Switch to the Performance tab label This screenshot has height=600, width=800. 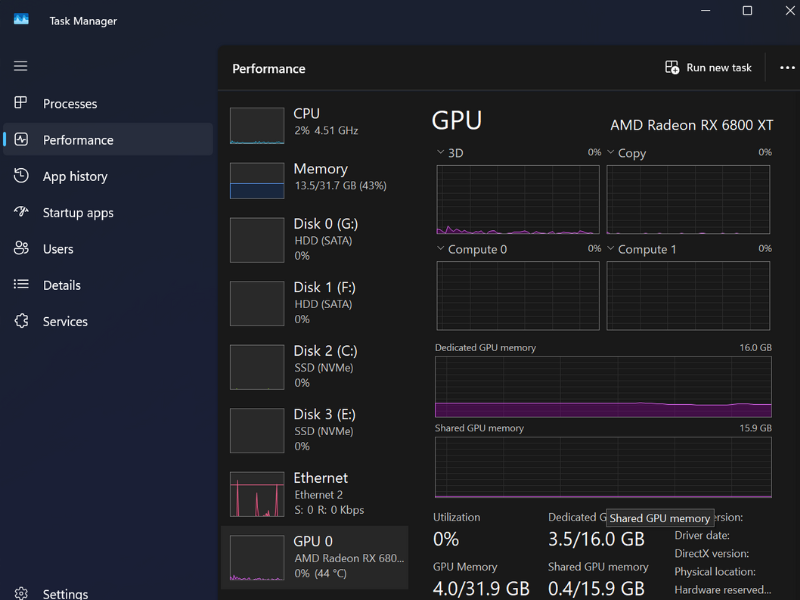point(78,140)
